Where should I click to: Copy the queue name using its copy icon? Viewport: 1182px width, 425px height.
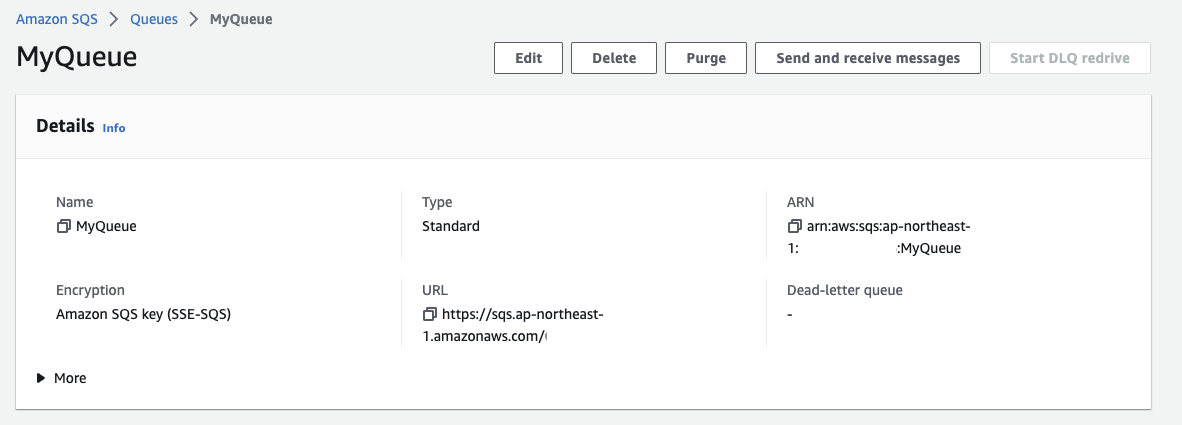pos(64,226)
